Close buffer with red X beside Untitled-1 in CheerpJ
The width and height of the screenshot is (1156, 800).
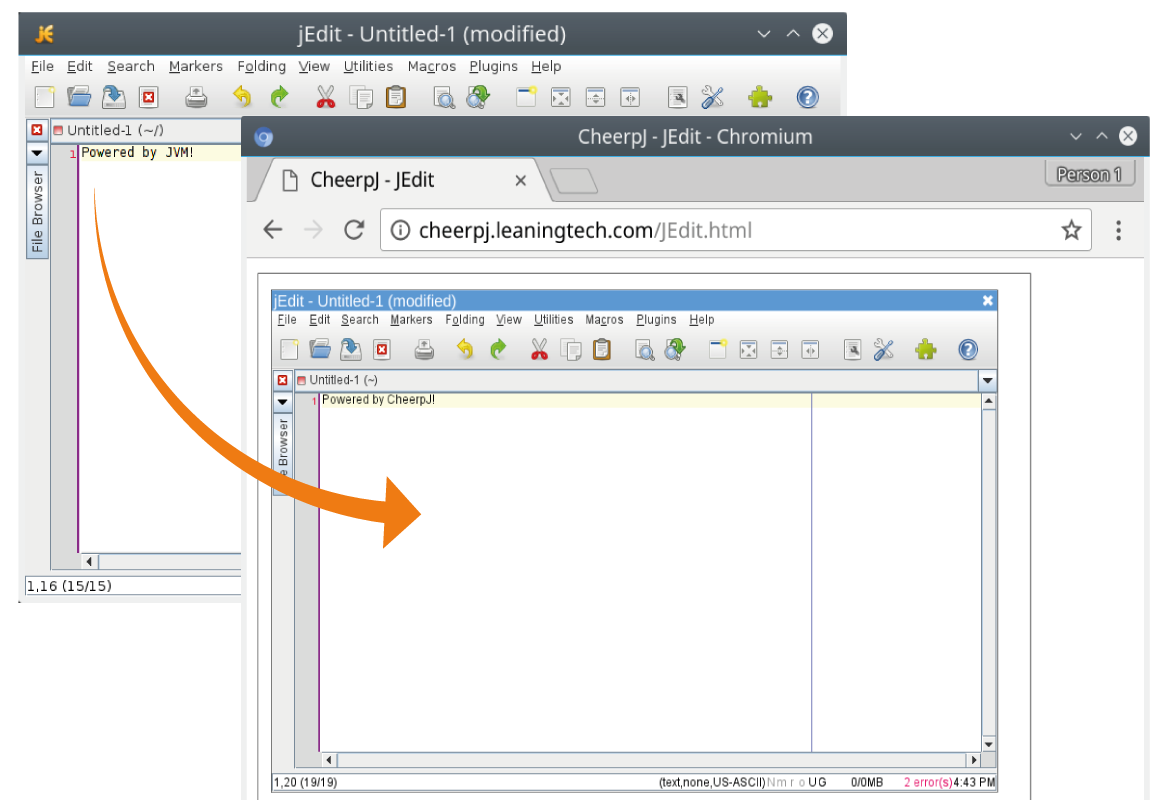(x=283, y=380)
